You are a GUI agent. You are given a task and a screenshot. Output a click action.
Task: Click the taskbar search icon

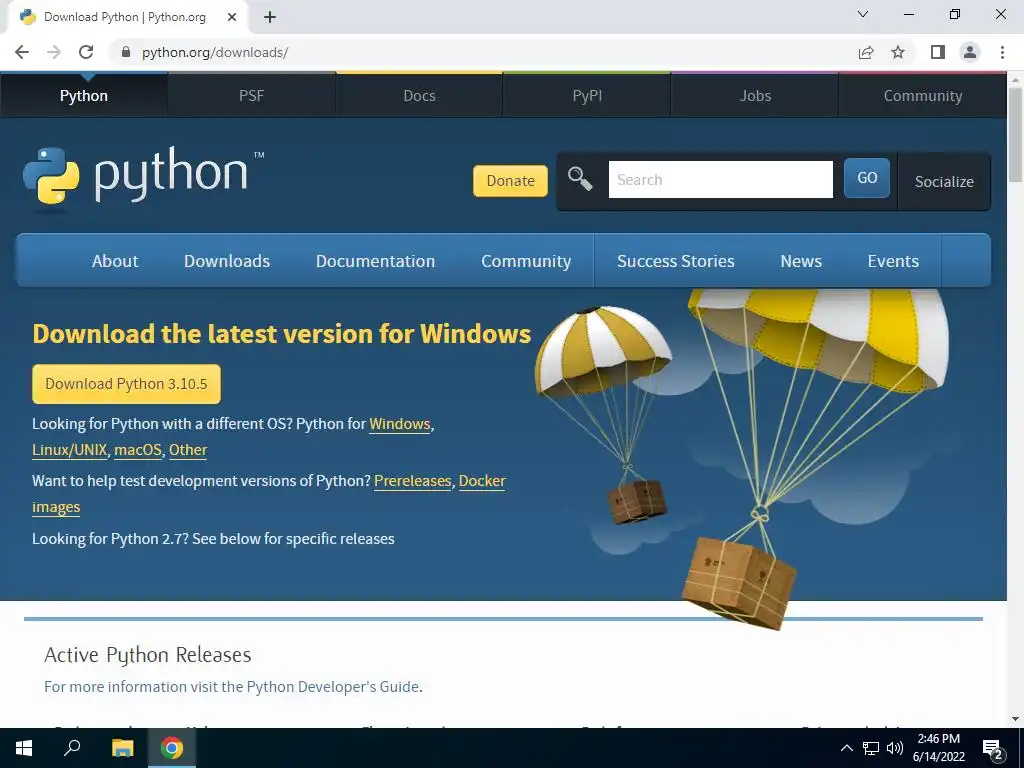[72, 748]
